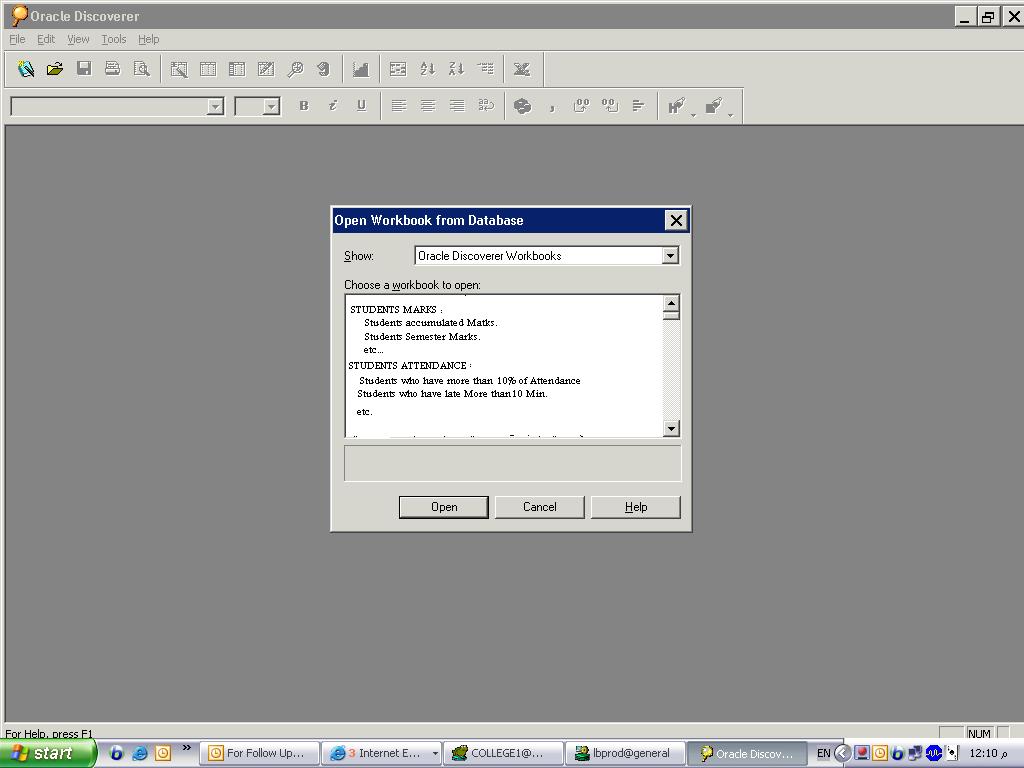This screenshot has width=1024, height=768.
Task: Open the Internet Explorer taskbar group
Action: coord(381,754)
